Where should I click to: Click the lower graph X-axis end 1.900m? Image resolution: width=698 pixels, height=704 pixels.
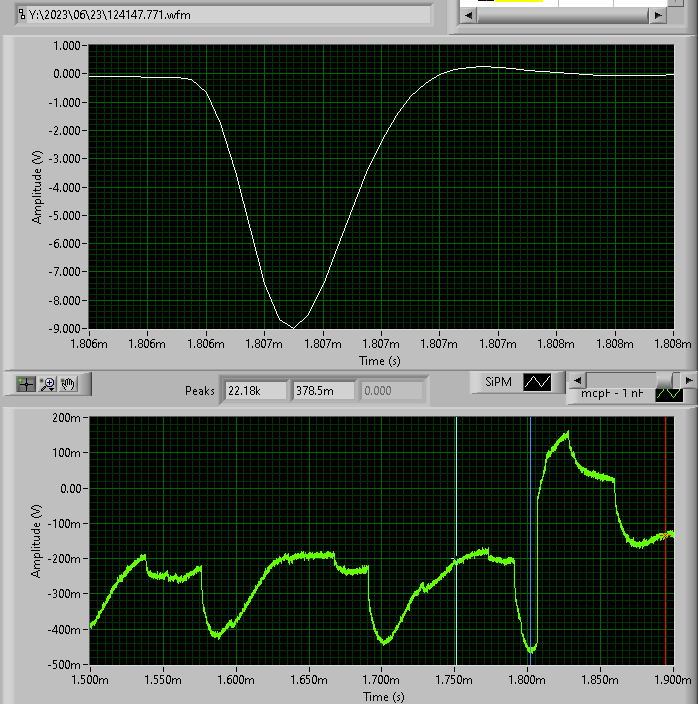click(x=672, y=680)
